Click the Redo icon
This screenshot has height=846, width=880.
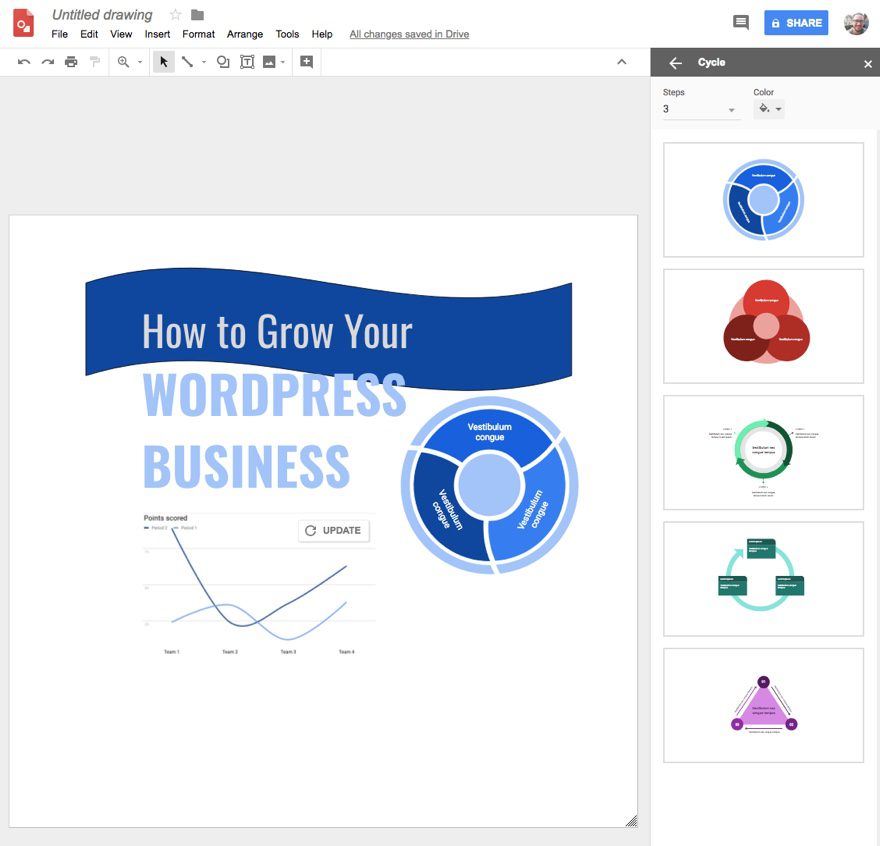(x=47, y=61)
